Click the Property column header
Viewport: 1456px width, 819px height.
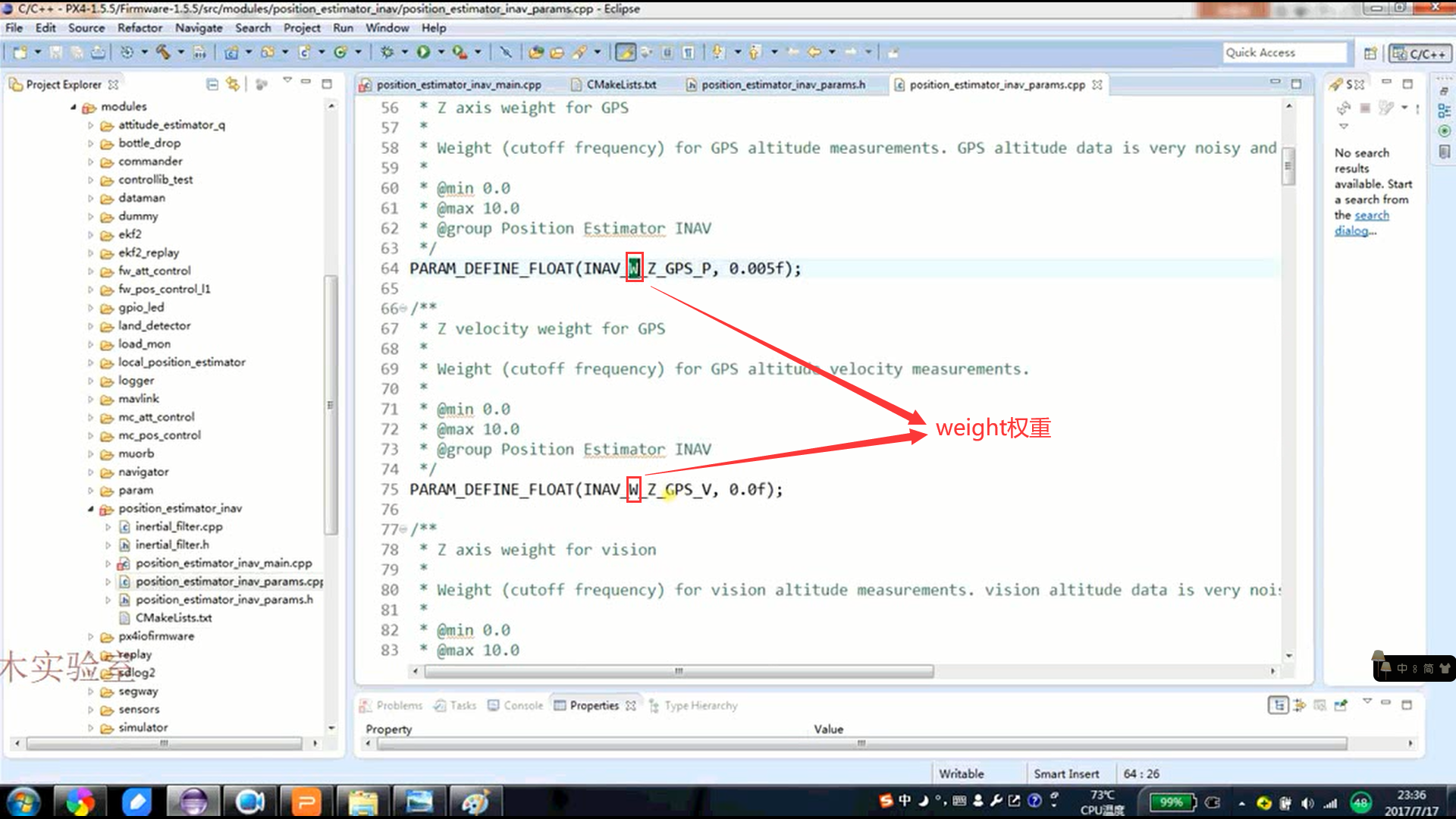point(388,729)
